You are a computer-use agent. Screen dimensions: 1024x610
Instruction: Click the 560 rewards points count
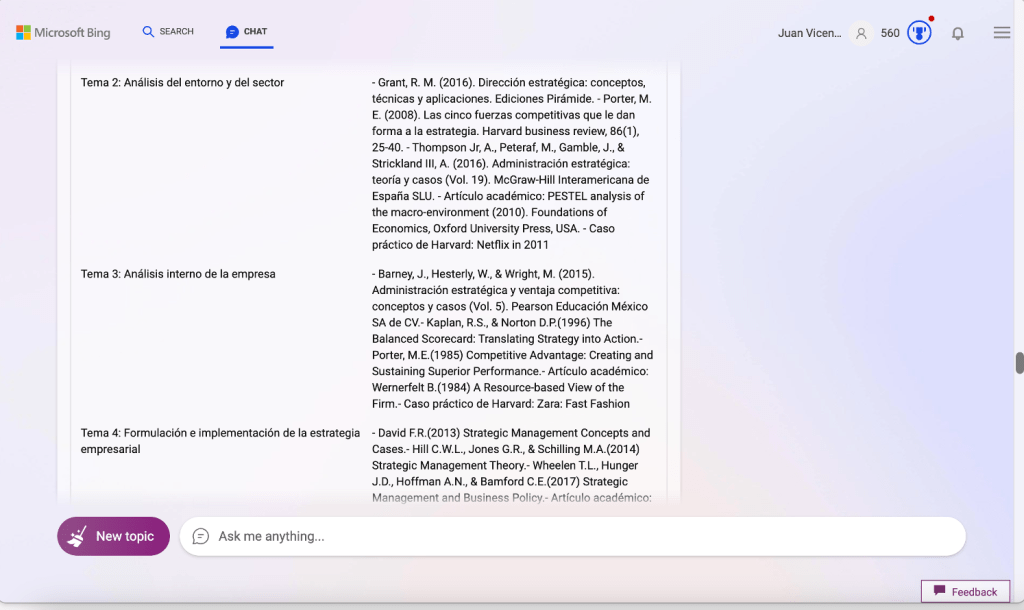(890, 33)
